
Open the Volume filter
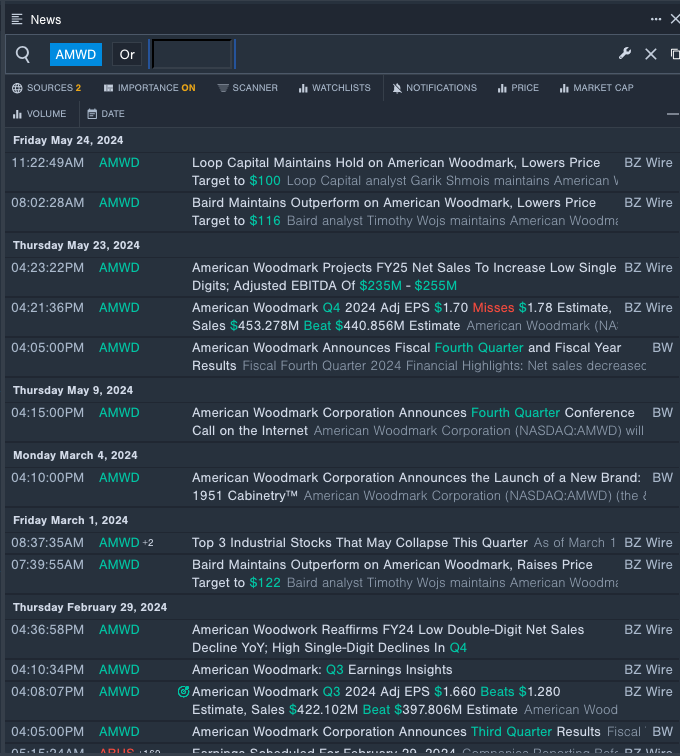(x=39, y=114)
